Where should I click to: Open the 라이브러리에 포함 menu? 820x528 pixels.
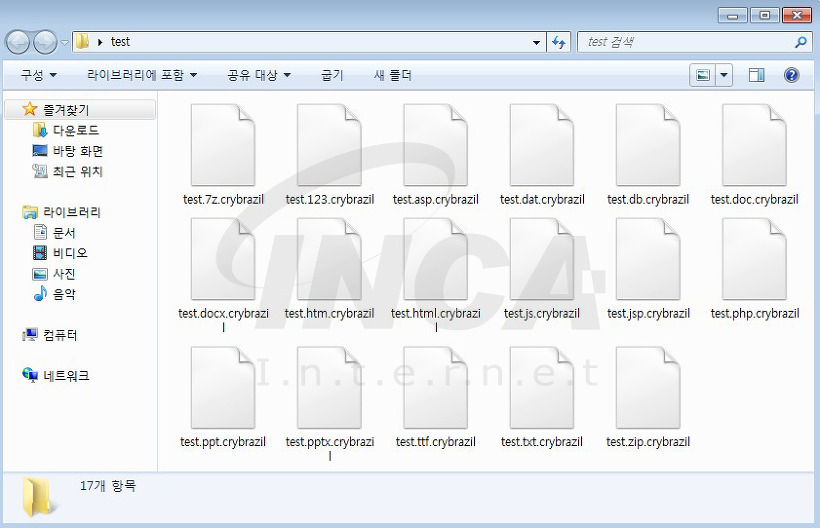[142, 75]
